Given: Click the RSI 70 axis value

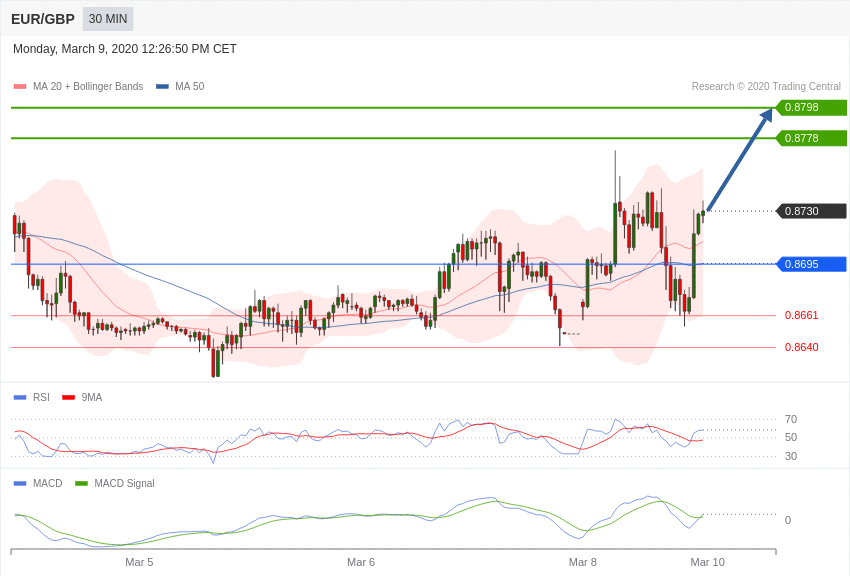Looking at the screenshot, I should tap(791, 419).
